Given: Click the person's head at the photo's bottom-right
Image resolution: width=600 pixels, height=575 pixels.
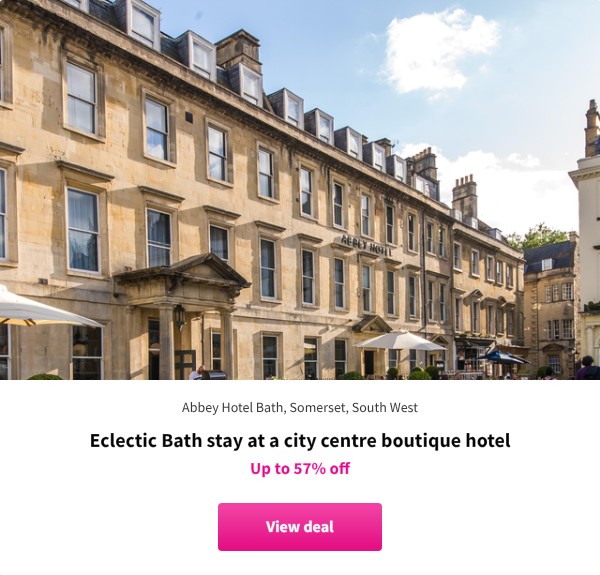Looking at the screenshot, I should point(587,362).
